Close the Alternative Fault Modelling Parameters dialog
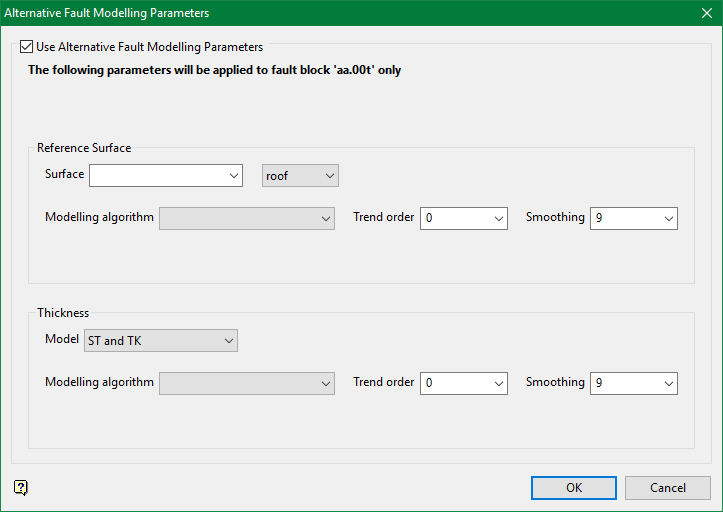The image size is (723, 512). click(x=706, y=13)
